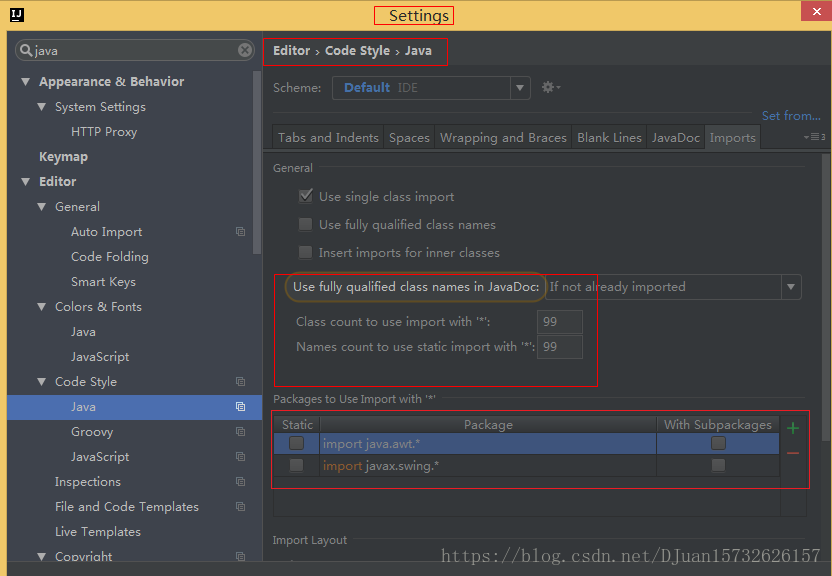Viewport: 832px width, 576px height.
Task: Open the Blank Lines tab
Action: click(609, 137)
